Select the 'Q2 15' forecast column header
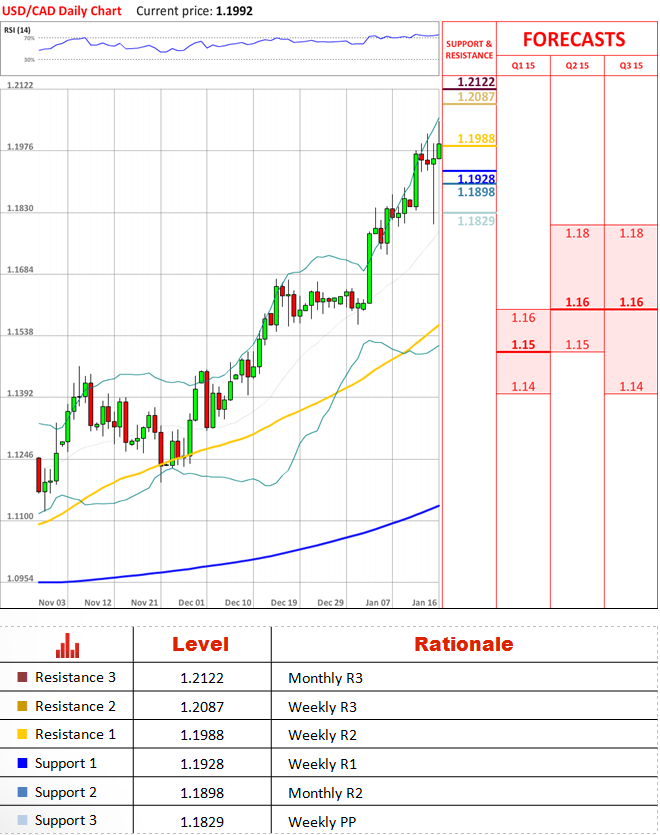 point(577,66)
